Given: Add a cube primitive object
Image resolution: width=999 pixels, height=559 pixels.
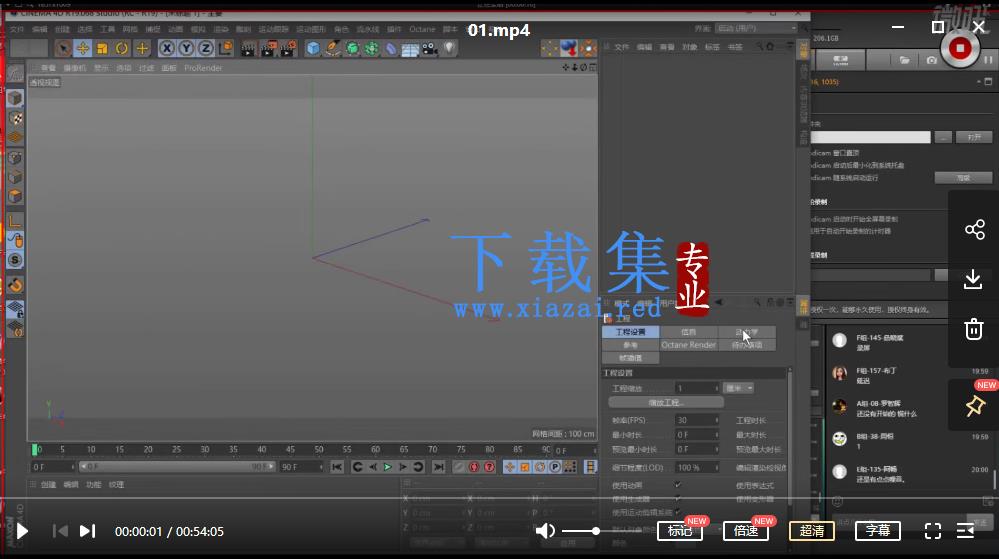Looking at the screenshot, I should coord(313,48).
